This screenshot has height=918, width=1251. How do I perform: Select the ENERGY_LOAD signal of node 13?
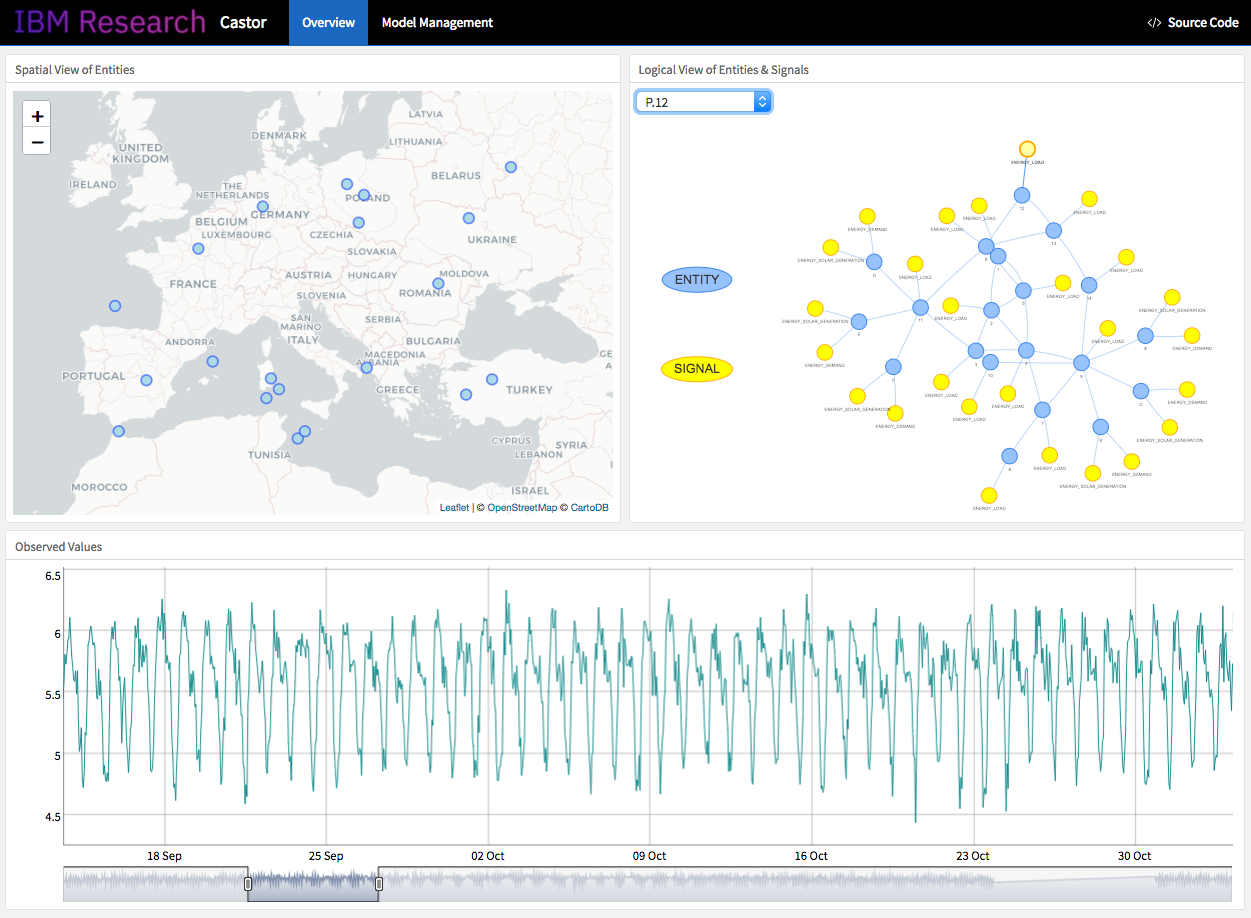(1089, 199)
